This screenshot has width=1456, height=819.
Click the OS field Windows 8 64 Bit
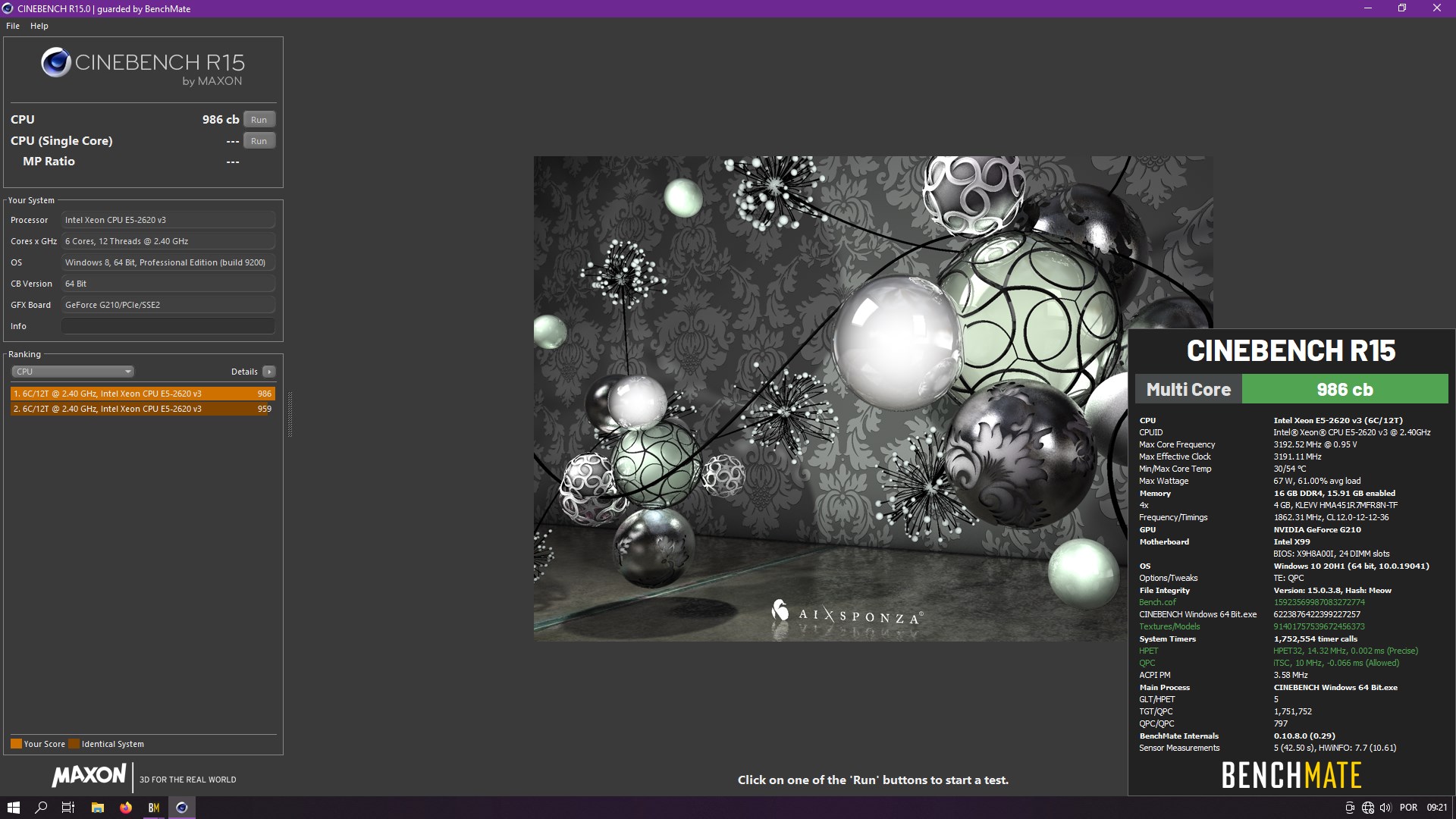(168, 262)
